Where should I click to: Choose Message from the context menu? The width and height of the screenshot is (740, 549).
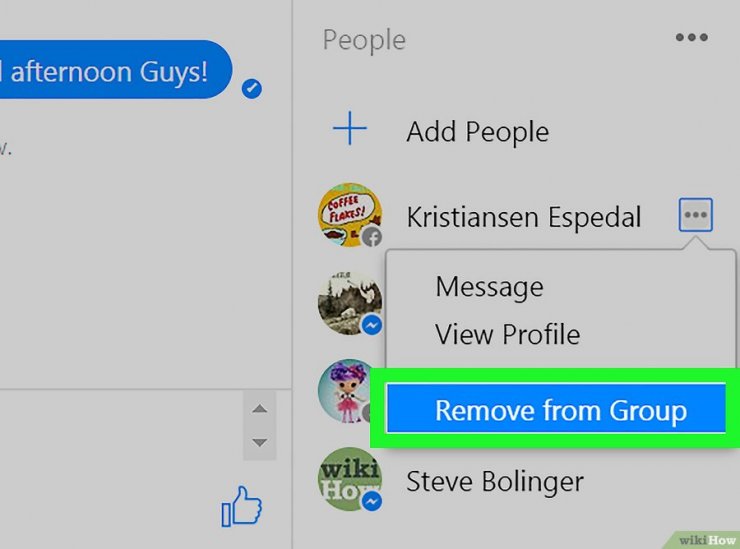[489, 287]
